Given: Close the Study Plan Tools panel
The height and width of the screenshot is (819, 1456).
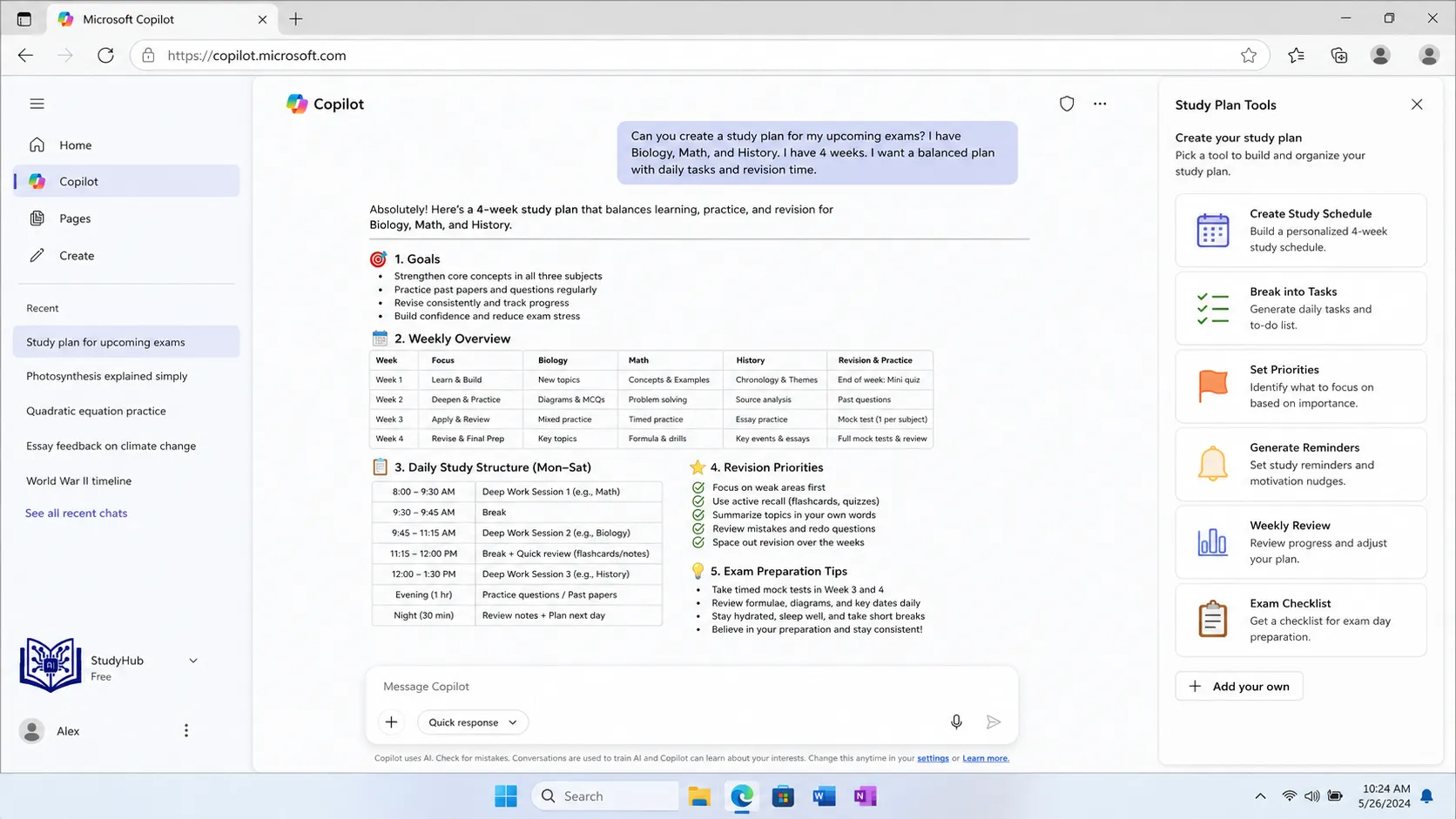Looking at the screenshot, I should [x=1417, y=104].
